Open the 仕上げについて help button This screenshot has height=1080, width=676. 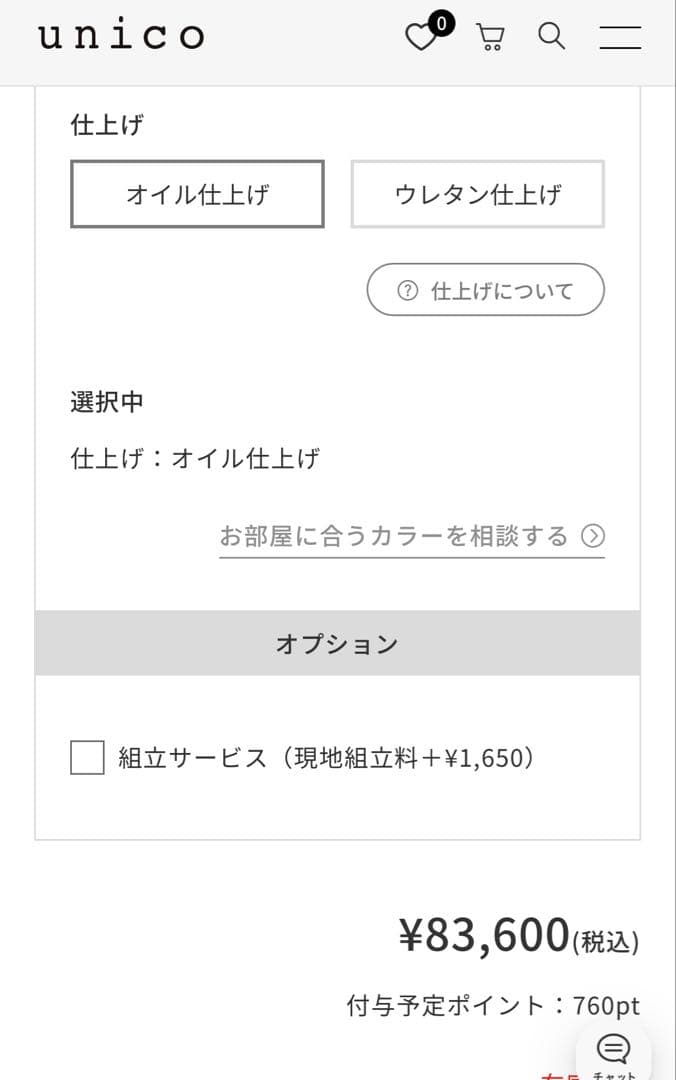[x=486, y=291]
